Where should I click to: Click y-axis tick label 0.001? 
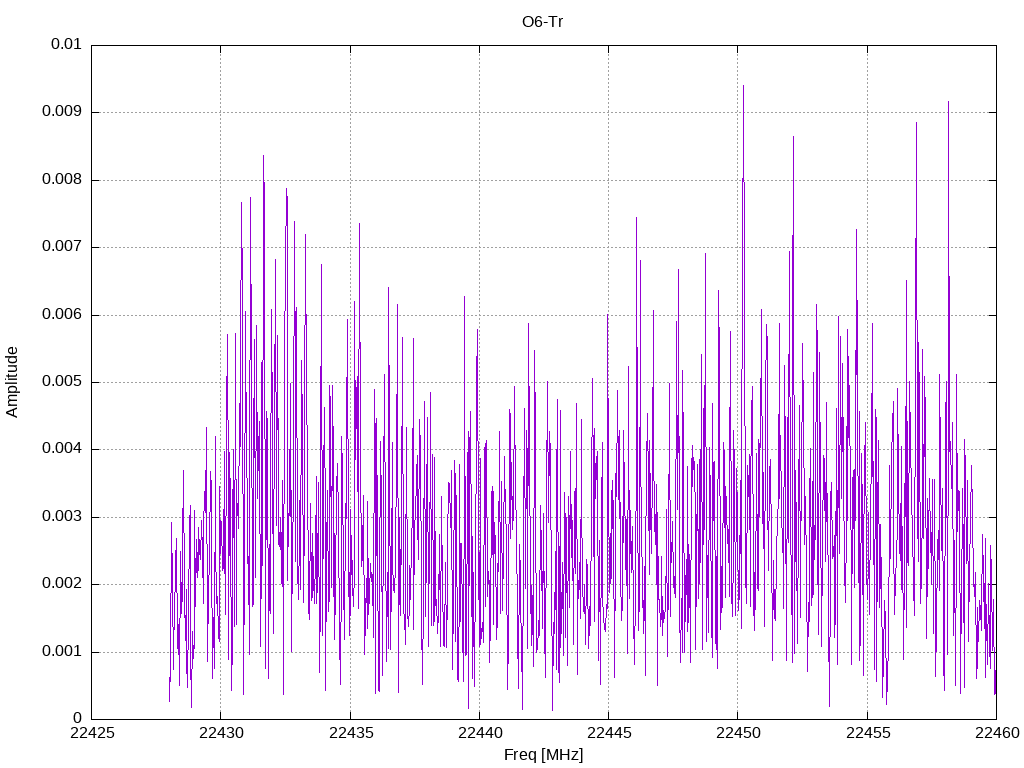tap(62, 652)
